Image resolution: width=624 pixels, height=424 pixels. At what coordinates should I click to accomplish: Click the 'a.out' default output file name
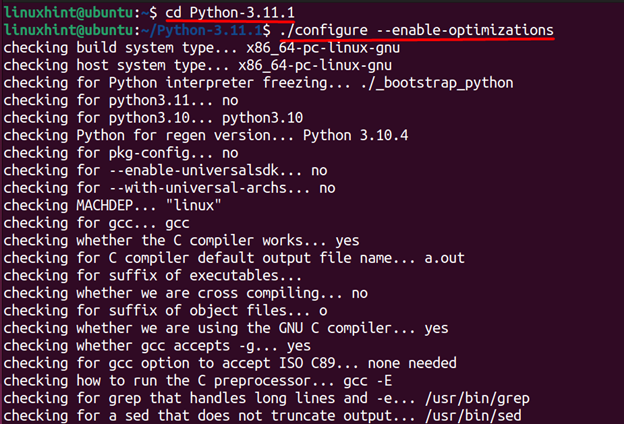[x=445, y=258]
